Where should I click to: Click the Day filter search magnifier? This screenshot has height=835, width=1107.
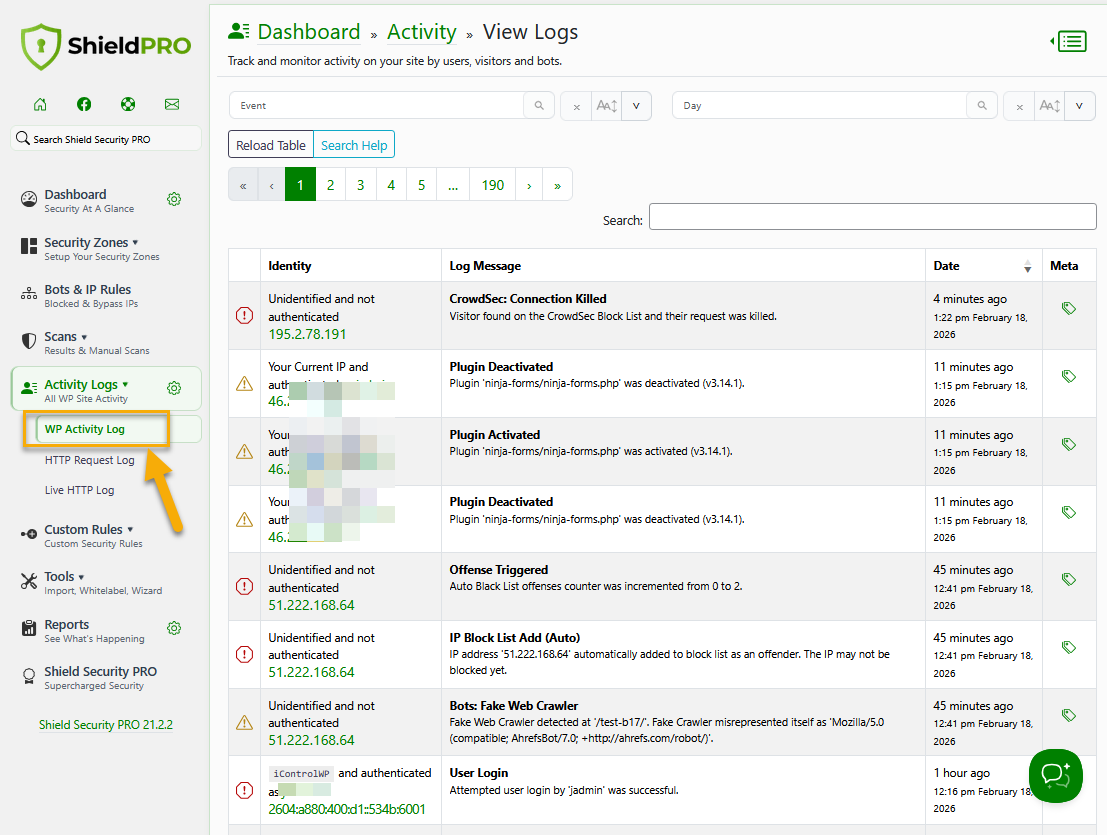pos(981,106)
